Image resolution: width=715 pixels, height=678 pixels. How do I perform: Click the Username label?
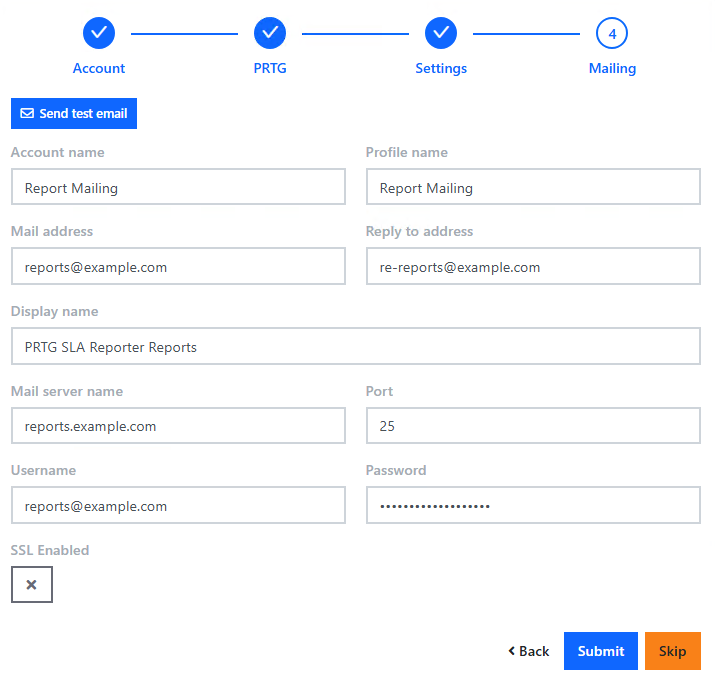click(43, 470)
